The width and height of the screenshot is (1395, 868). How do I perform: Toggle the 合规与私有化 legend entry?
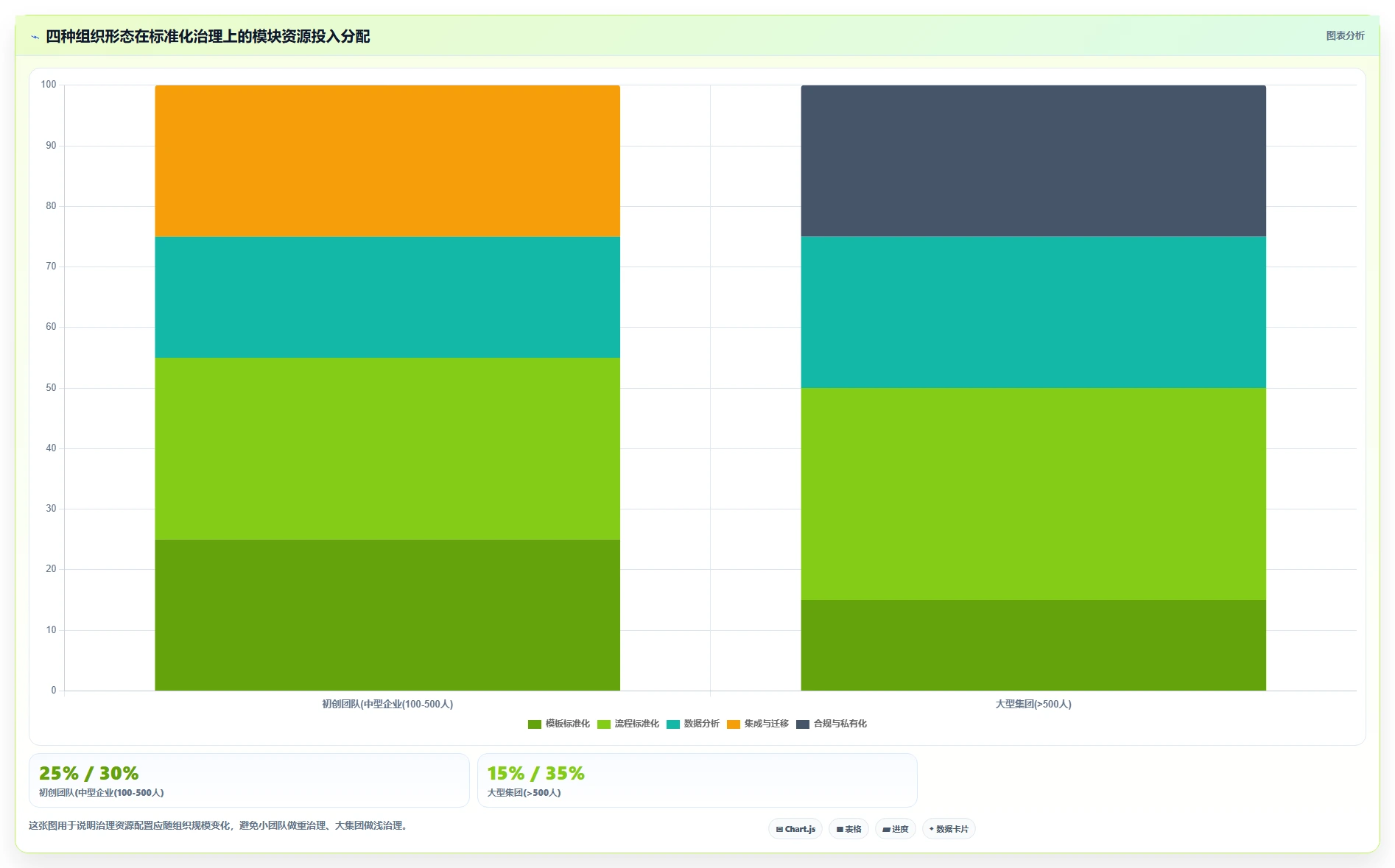[x=832, y=724]
